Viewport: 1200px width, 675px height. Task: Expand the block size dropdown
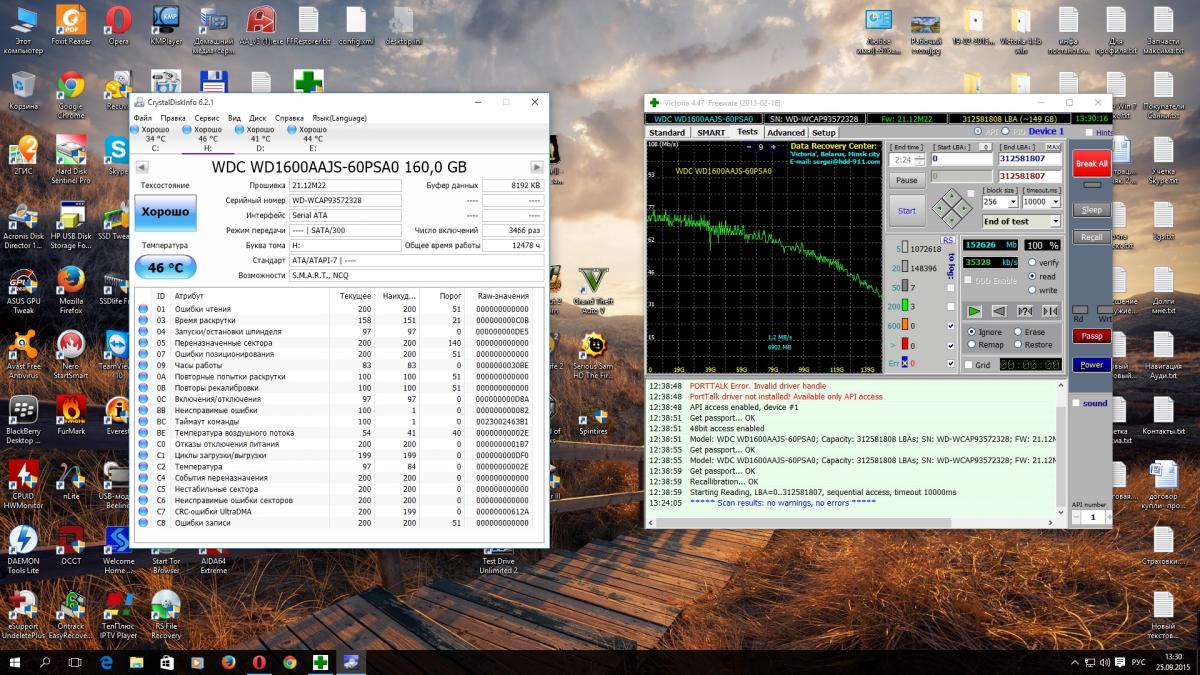[1013, 201]
